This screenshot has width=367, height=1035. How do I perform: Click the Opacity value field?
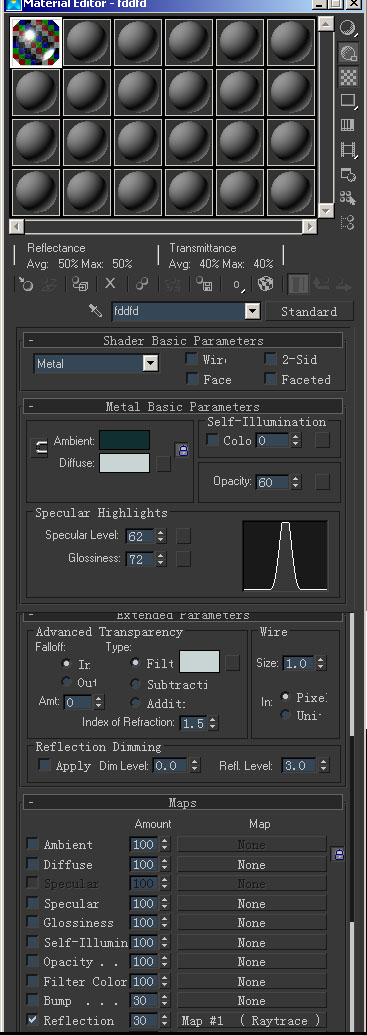pyautogui.click(x=273, y=482)
